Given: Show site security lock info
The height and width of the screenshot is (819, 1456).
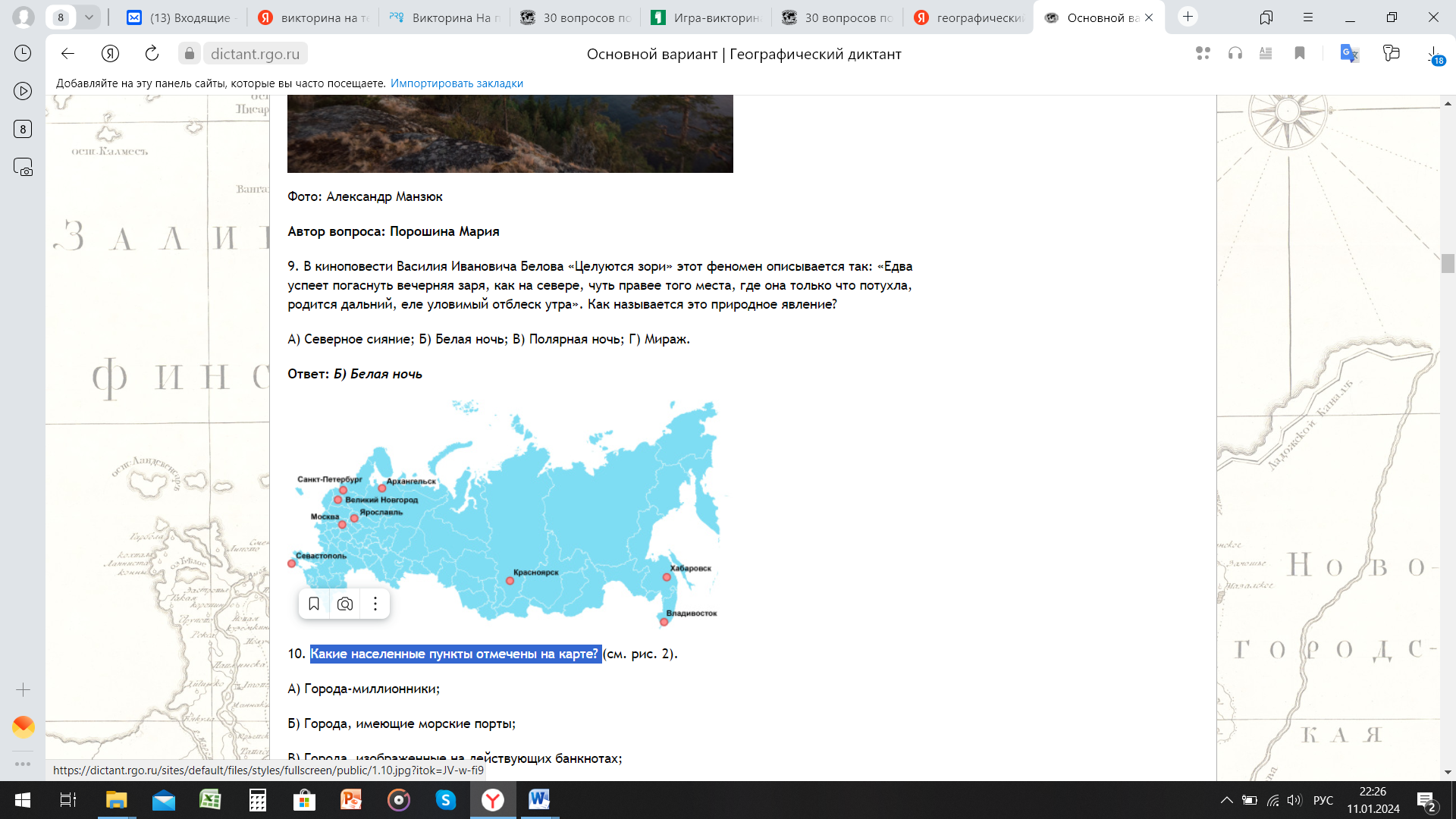Looking at the screenshot, I should [x=190, y=53].
